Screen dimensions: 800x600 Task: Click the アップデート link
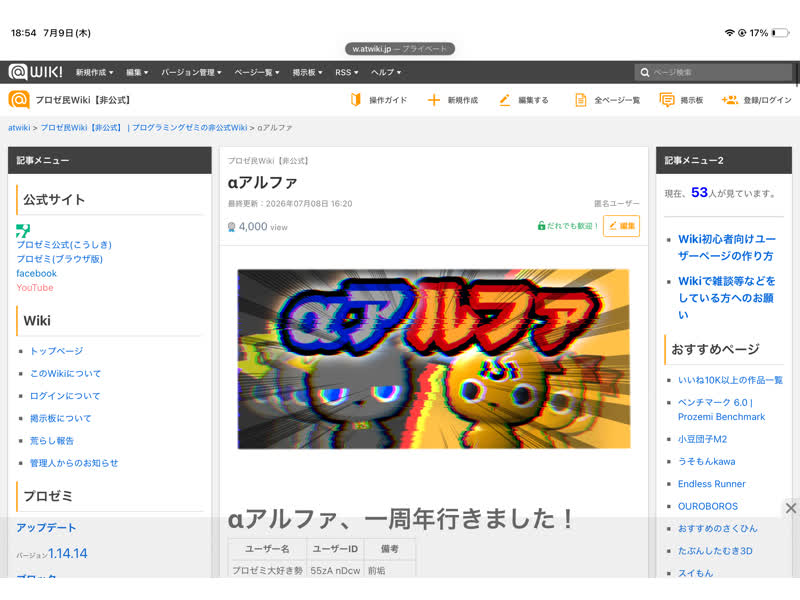tap(46, 528)
